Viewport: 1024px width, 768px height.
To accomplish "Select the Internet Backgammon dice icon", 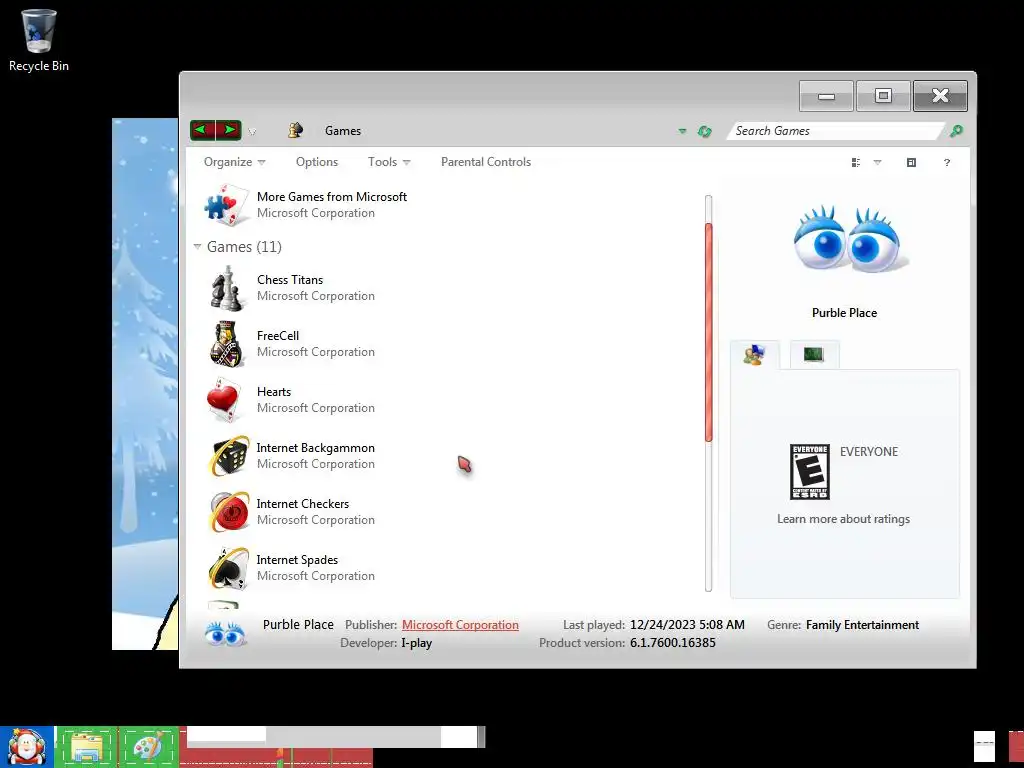I will point(229,456).
